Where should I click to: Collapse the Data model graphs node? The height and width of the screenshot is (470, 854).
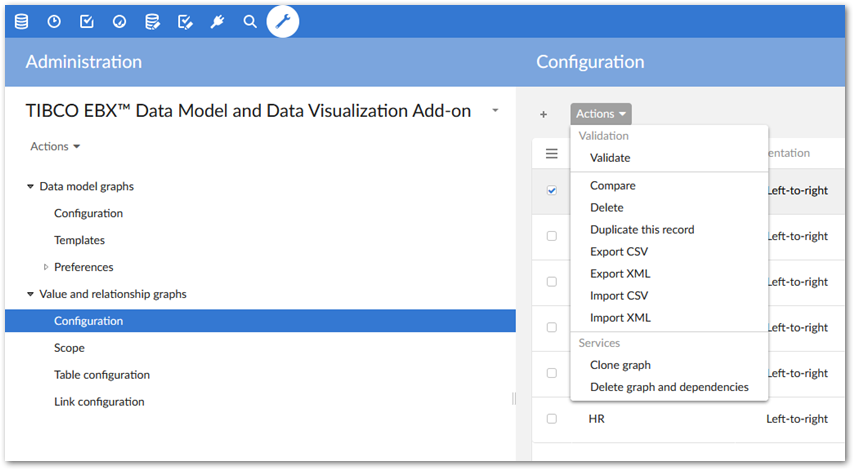click(30, 186)
